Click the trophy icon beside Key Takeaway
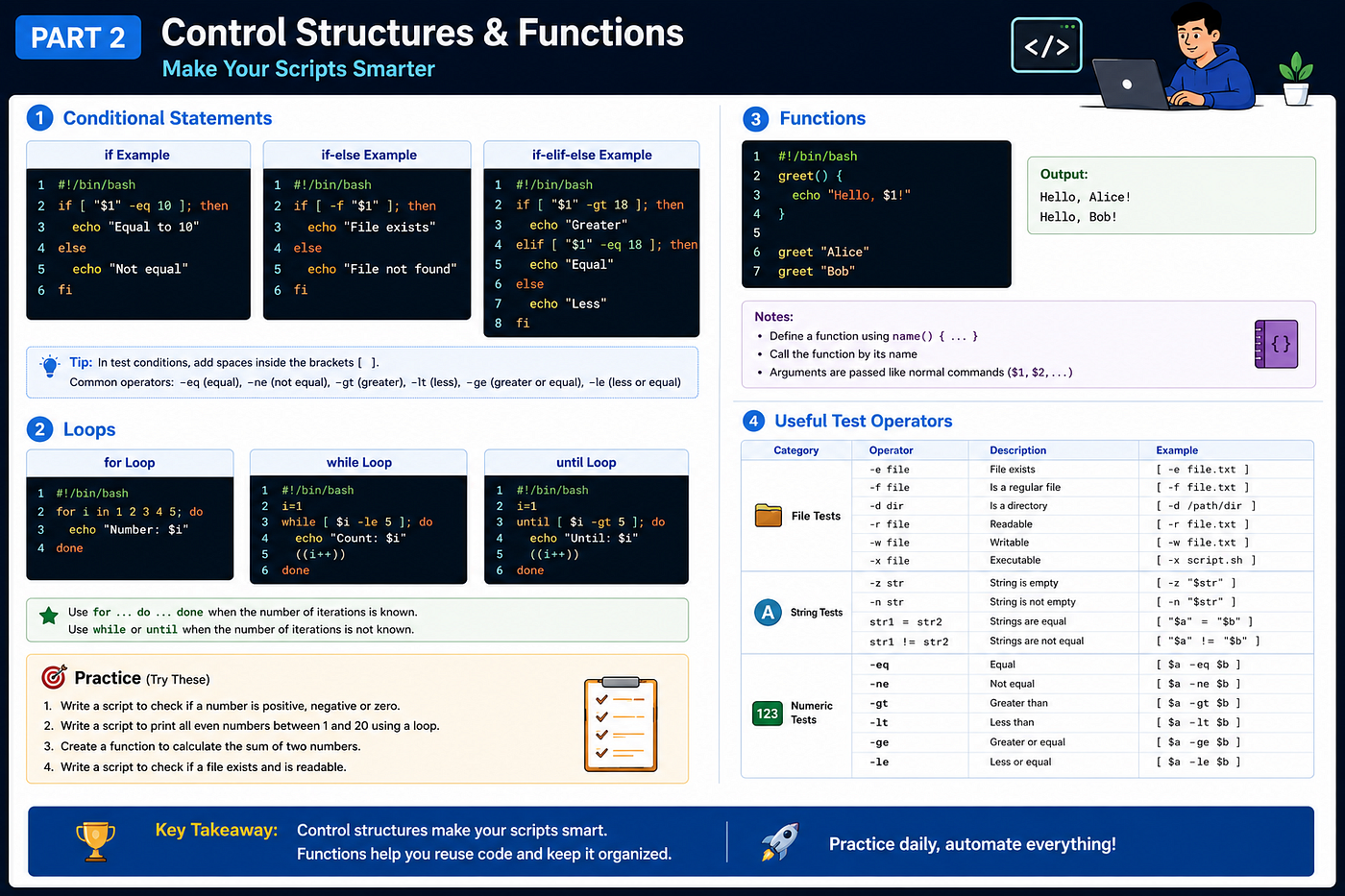Screen dimensions: 1345x896 96,841
